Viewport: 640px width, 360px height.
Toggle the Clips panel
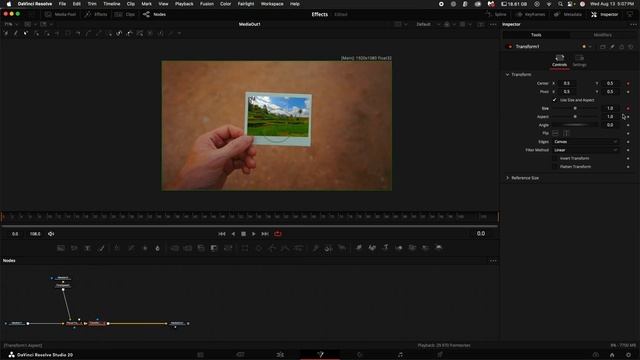125,14
